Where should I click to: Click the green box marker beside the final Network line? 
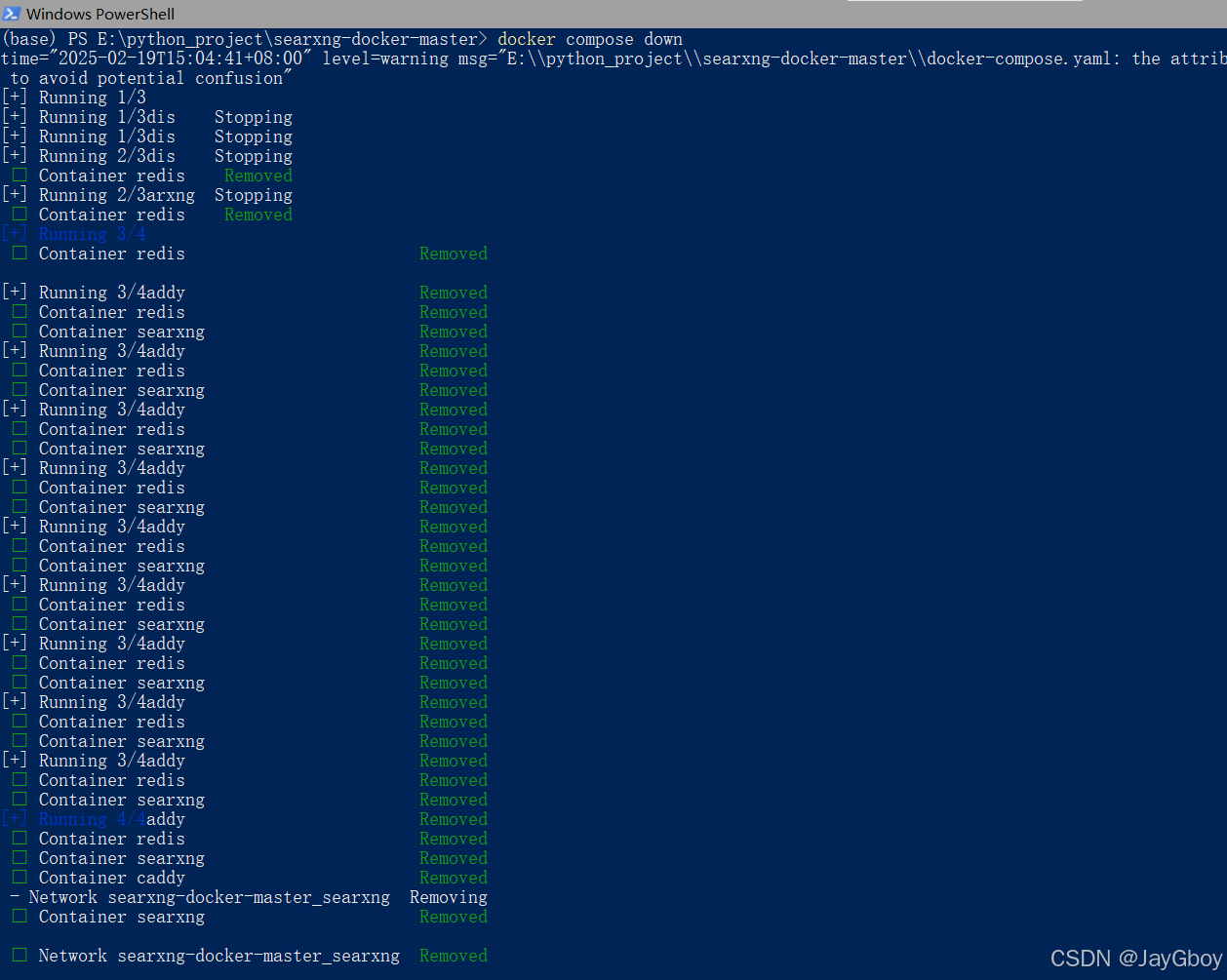(x=20, y=955)
